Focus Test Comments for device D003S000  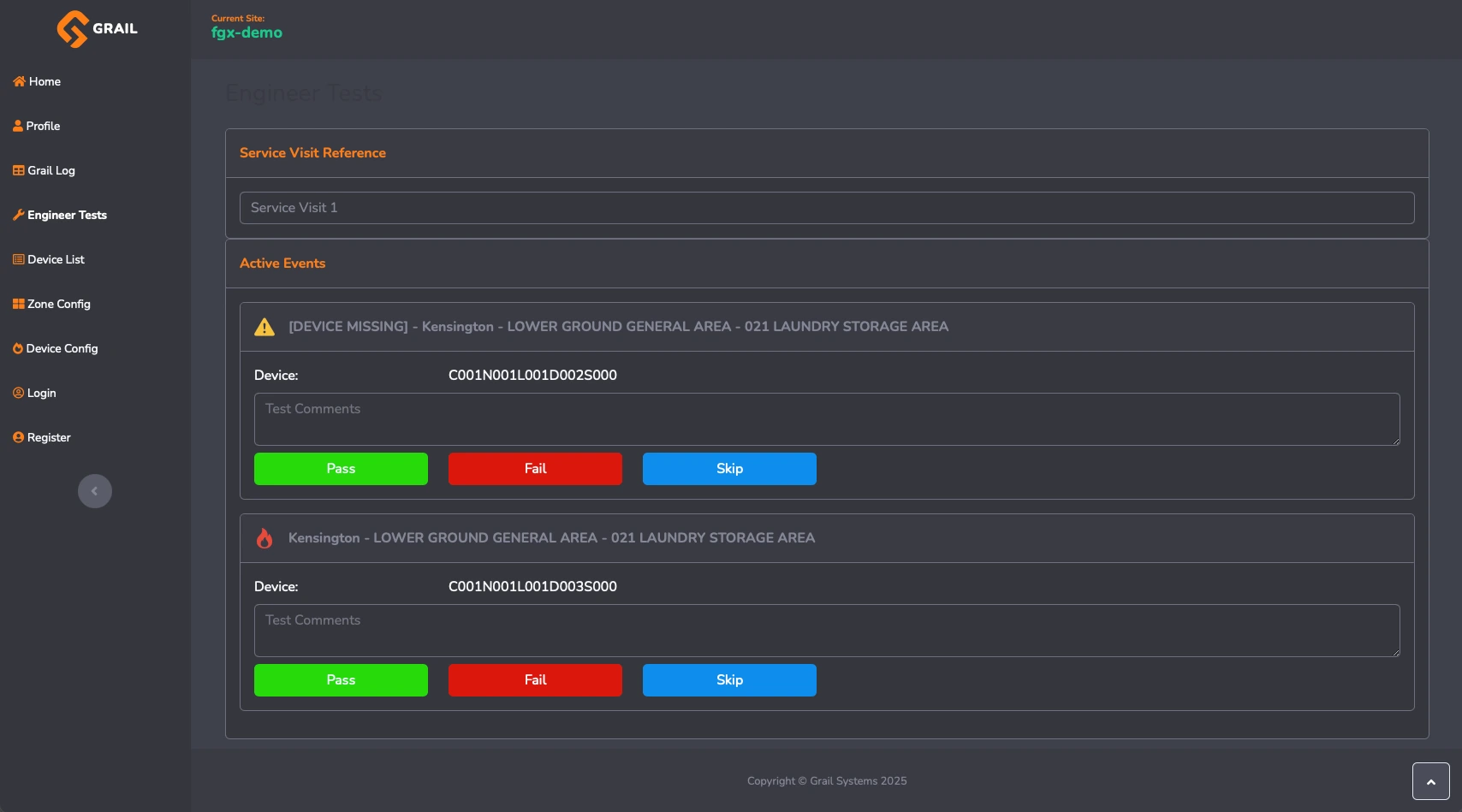tap(827, 631)
